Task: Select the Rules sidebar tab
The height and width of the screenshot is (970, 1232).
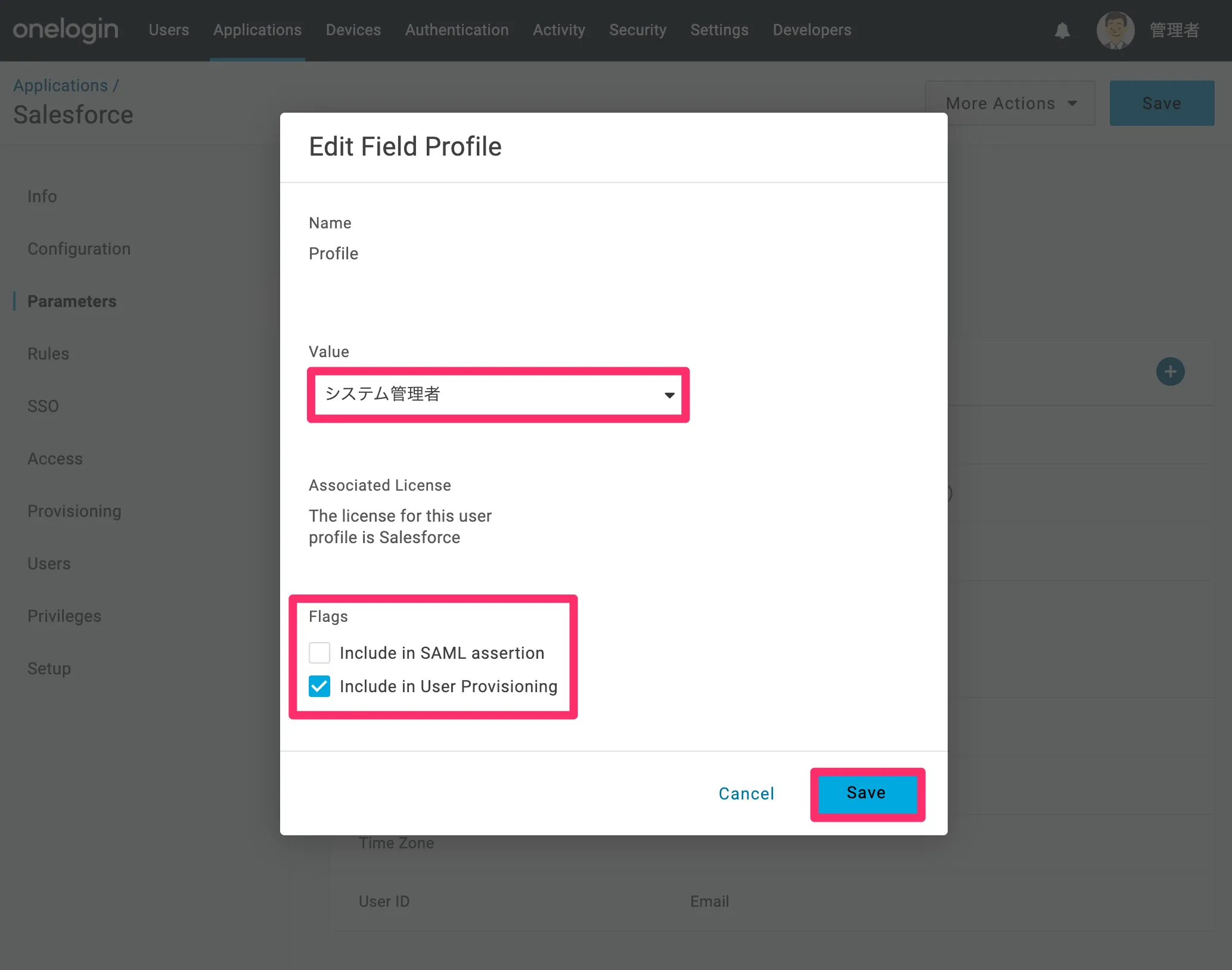Action: (48, 354)
